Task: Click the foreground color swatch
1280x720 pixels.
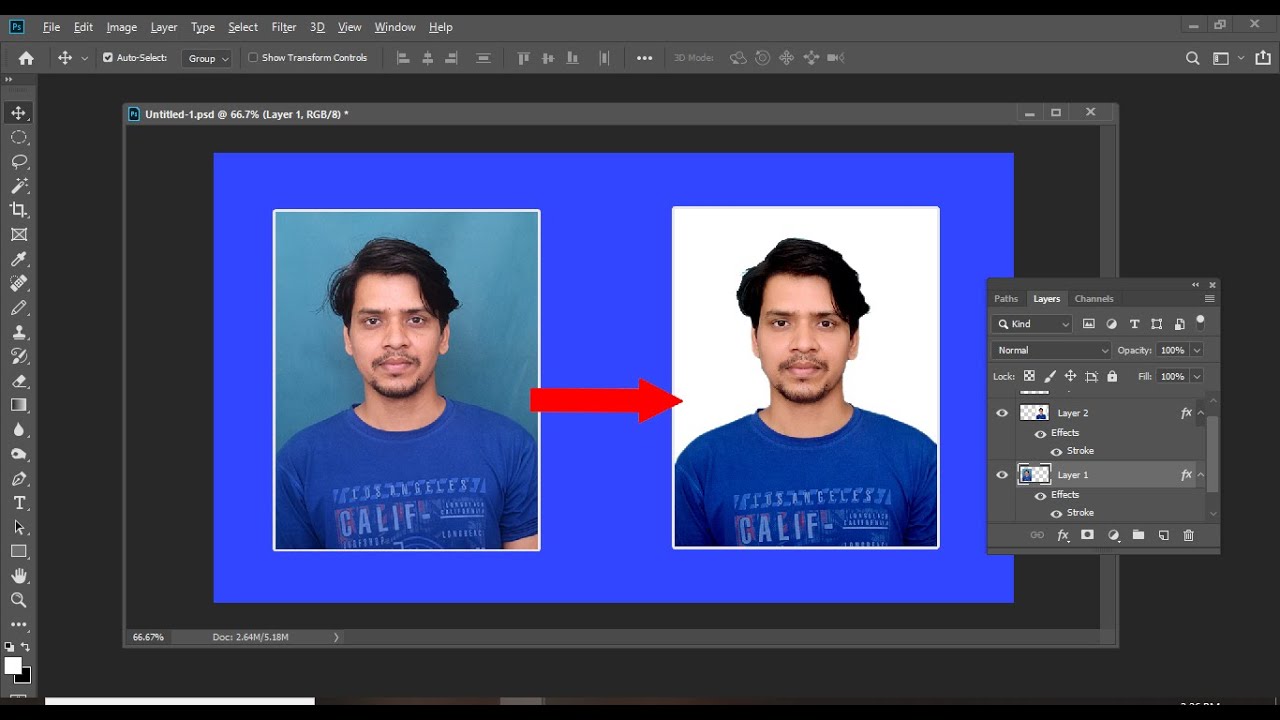Action: [x=13, y=666]
